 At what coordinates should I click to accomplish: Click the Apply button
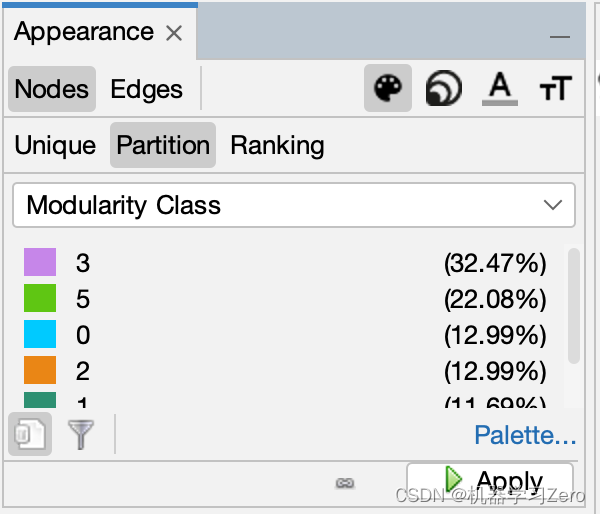[490, 481]
